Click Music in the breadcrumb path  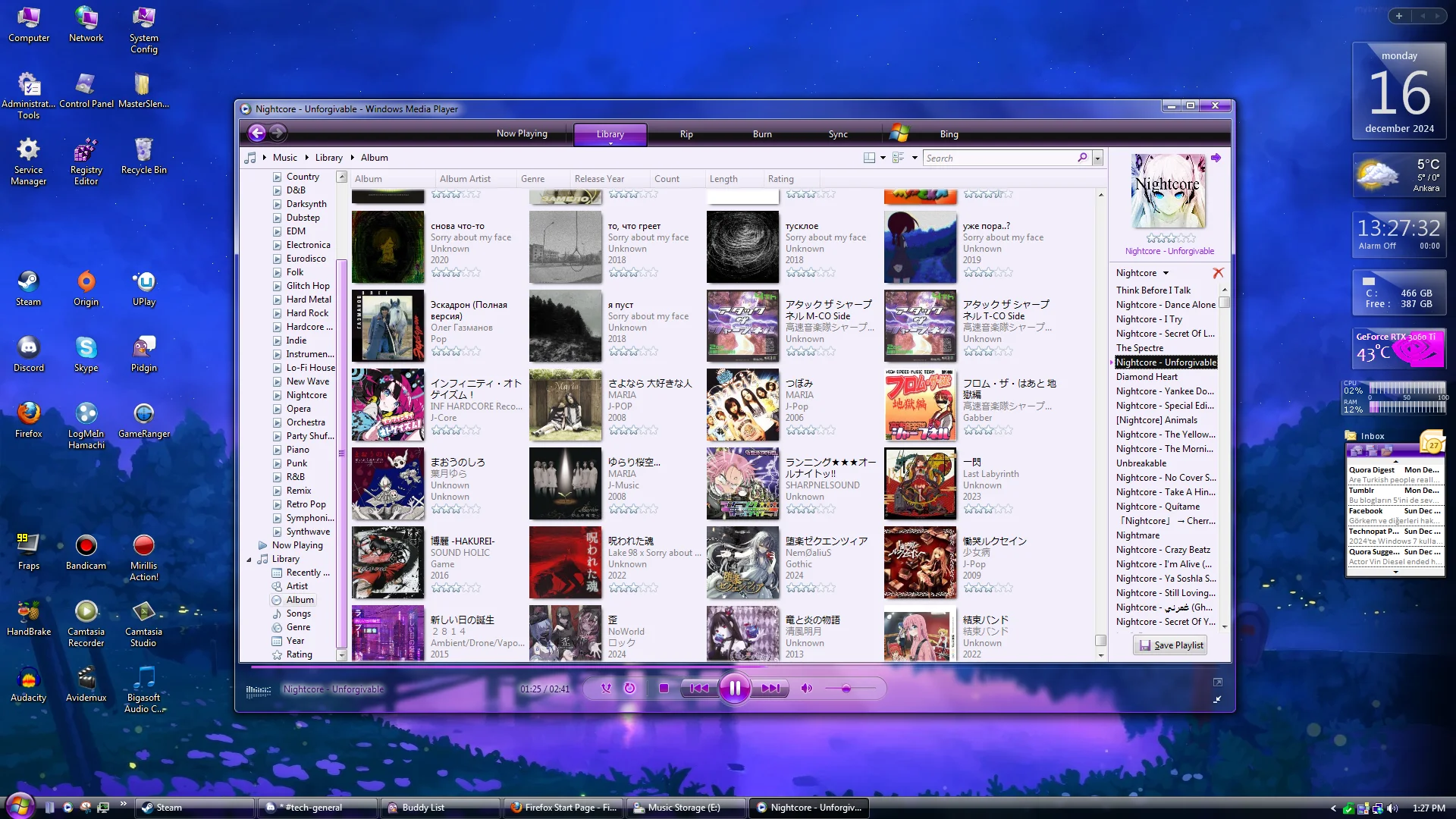point(285,158)
